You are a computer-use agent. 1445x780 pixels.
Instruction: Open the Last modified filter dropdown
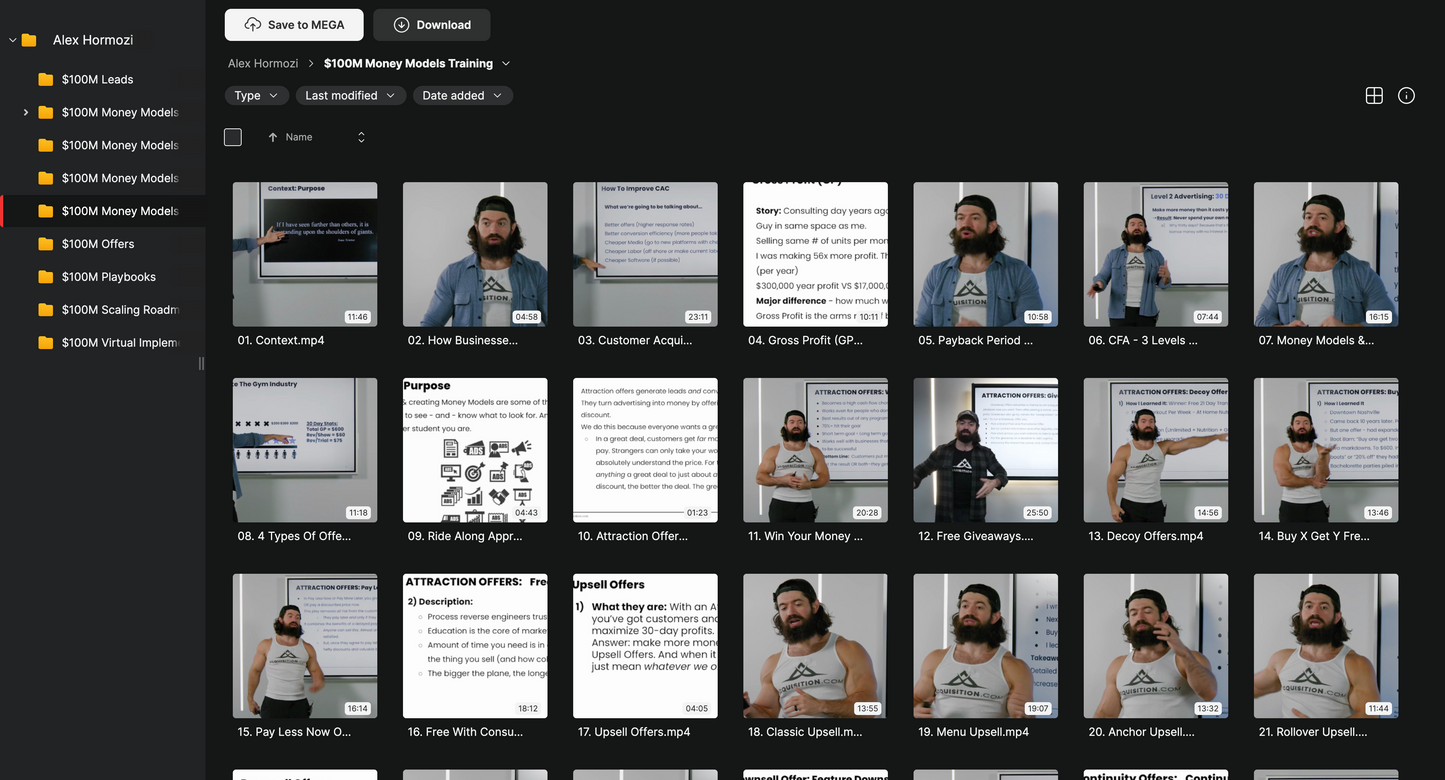[350, 96]
